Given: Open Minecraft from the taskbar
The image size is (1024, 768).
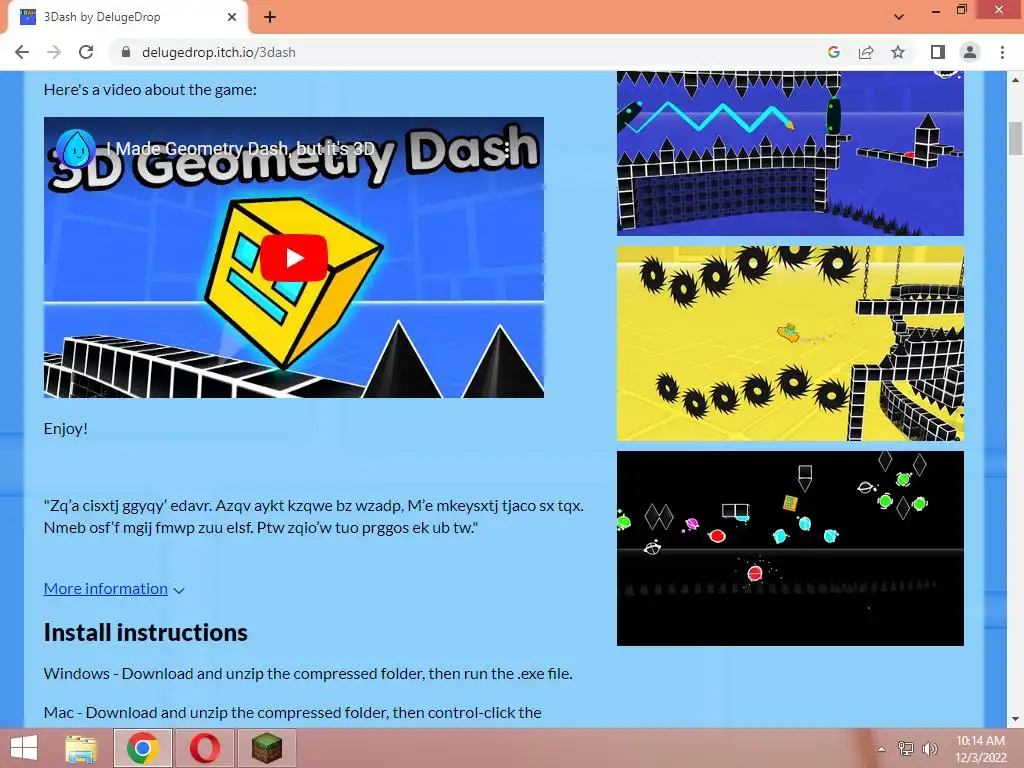Looking at the screenshot, I should [266, 748].
